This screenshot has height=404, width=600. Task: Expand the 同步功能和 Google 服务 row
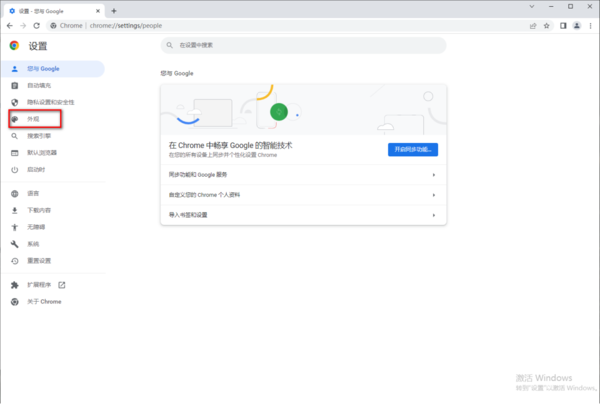pos(303,175)
